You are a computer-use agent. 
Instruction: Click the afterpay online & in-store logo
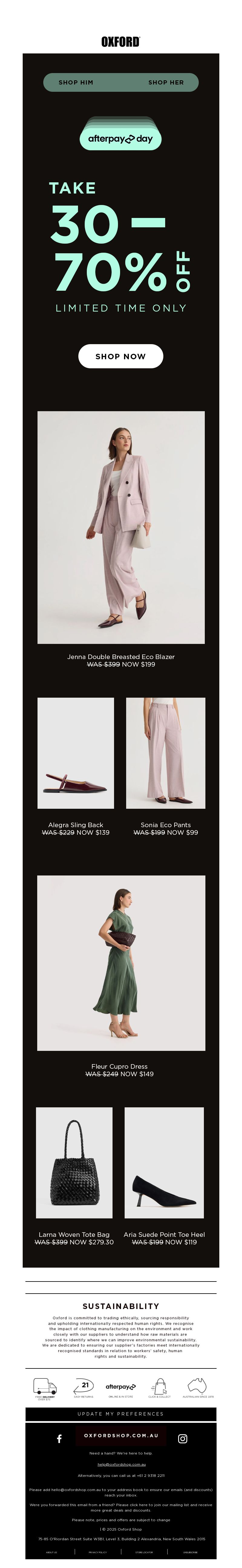click(x=121, y=1387)
